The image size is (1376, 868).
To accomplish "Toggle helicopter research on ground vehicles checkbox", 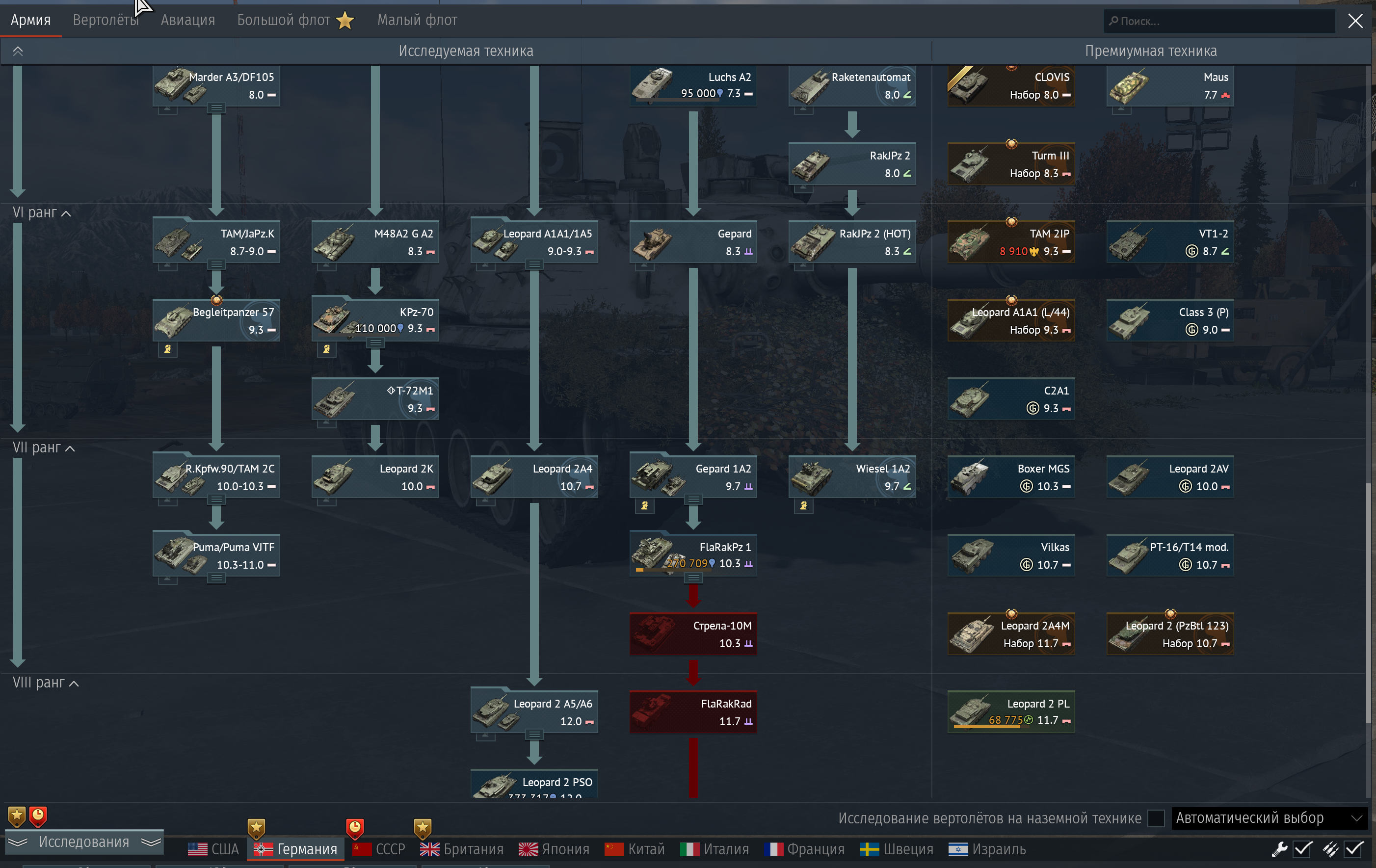I will pyautogui.click(x=1156, y=818).
